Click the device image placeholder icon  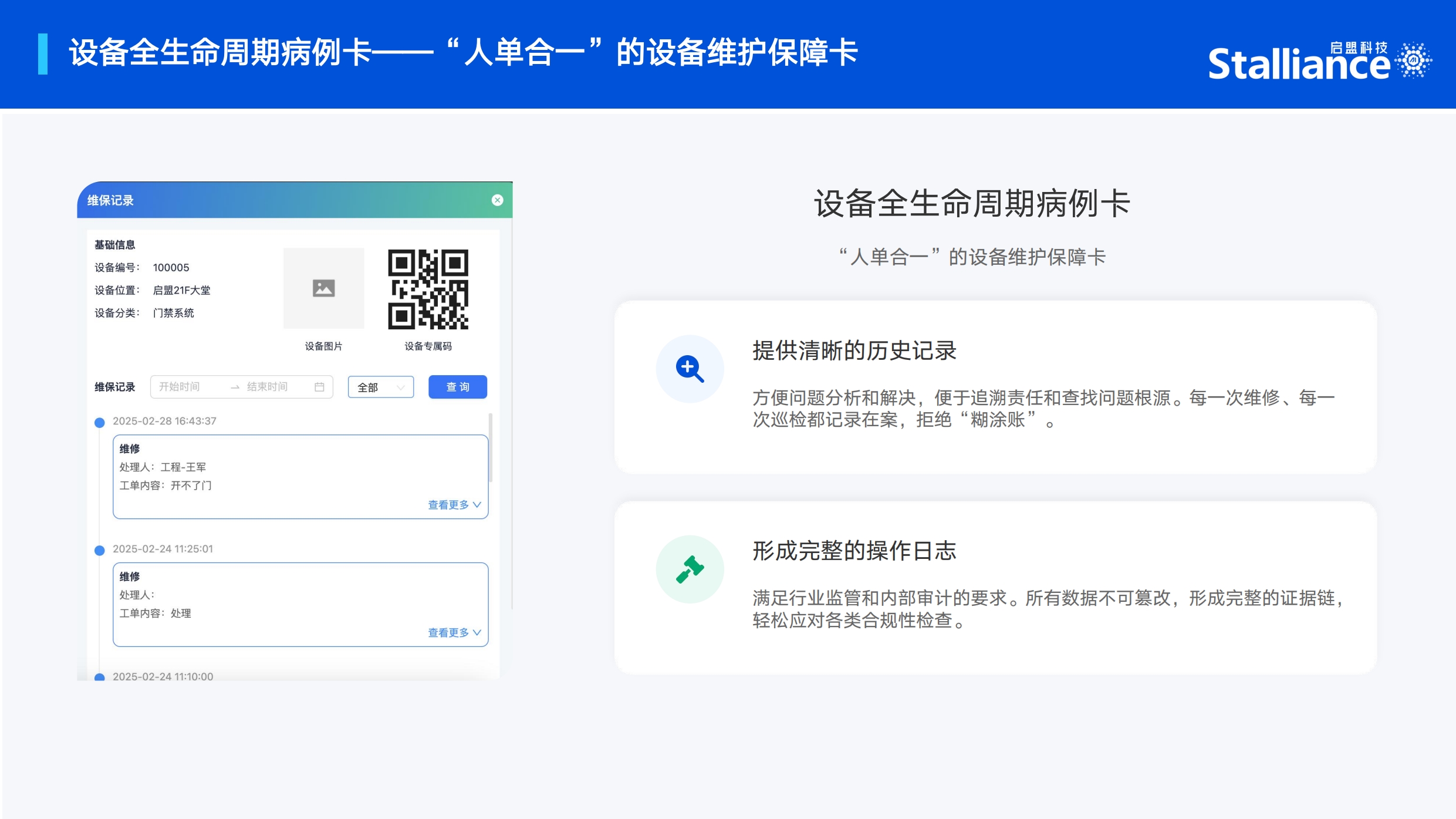coord(323,288)
